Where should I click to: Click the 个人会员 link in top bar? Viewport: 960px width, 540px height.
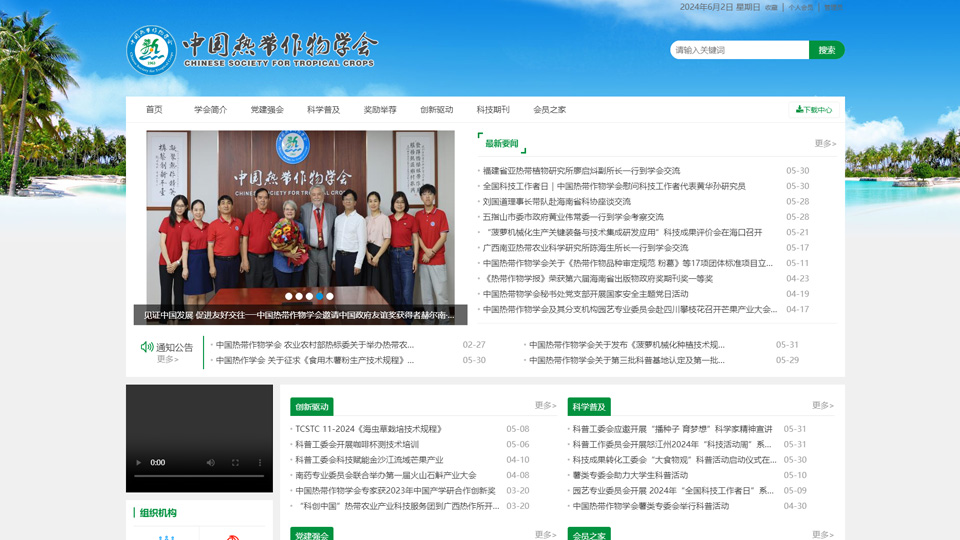[x=801, y=7]
